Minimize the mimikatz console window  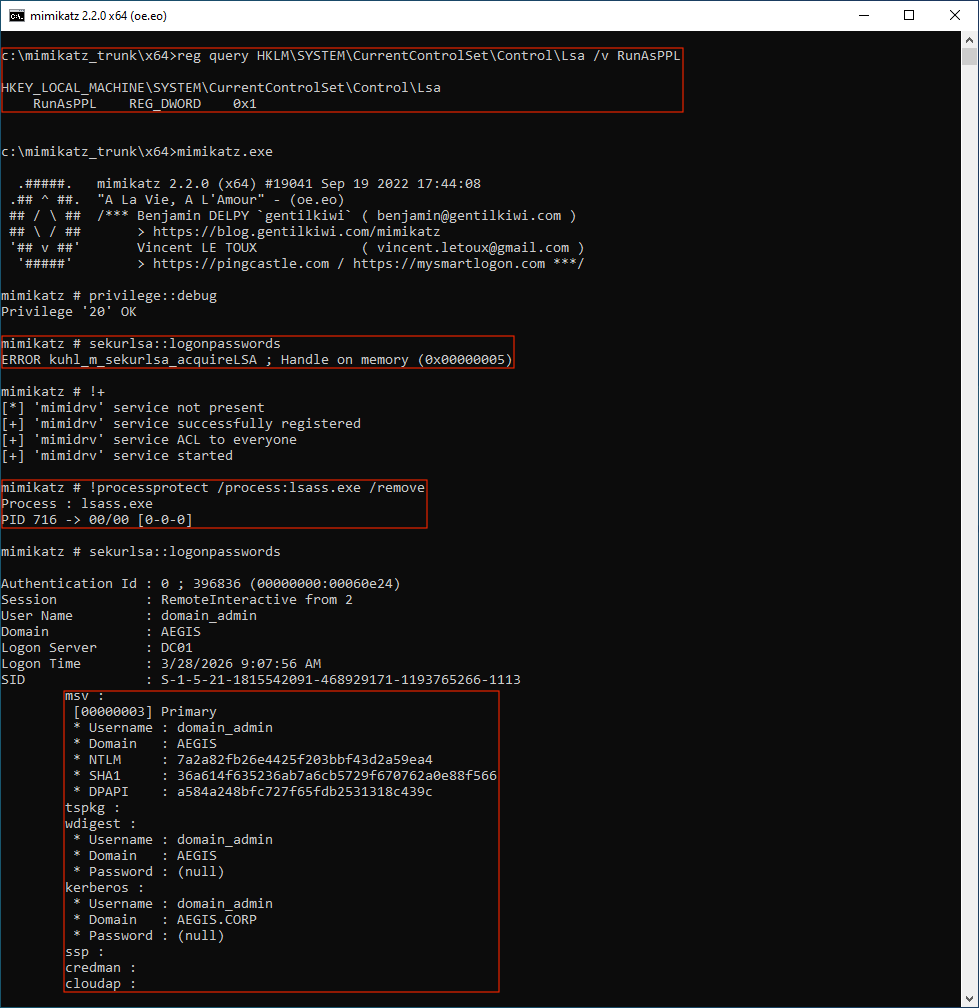pos(864,15)
